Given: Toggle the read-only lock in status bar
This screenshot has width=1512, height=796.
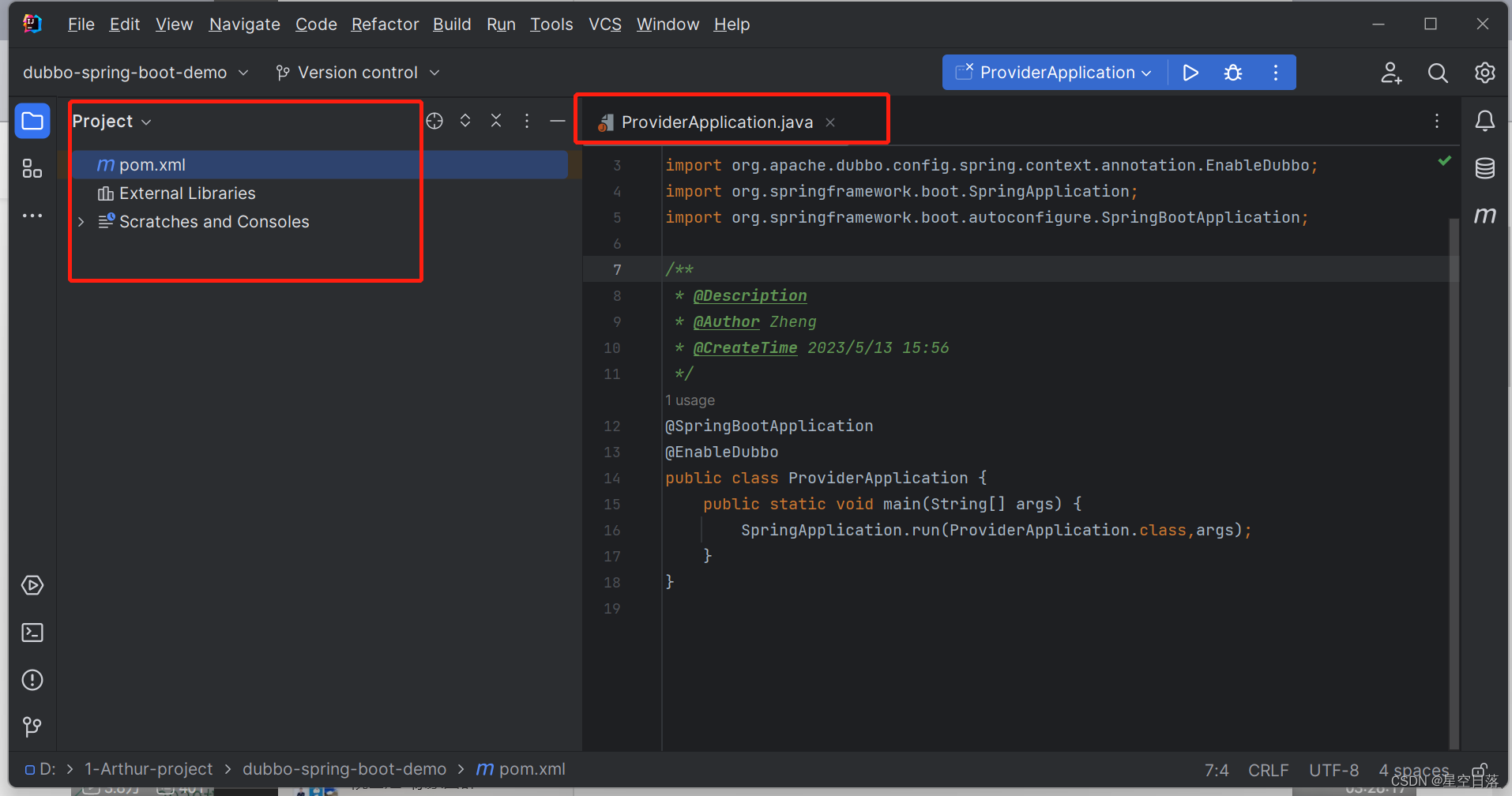Looking at the screenshot, I should pyautogui.click(x=1479, y=769).
